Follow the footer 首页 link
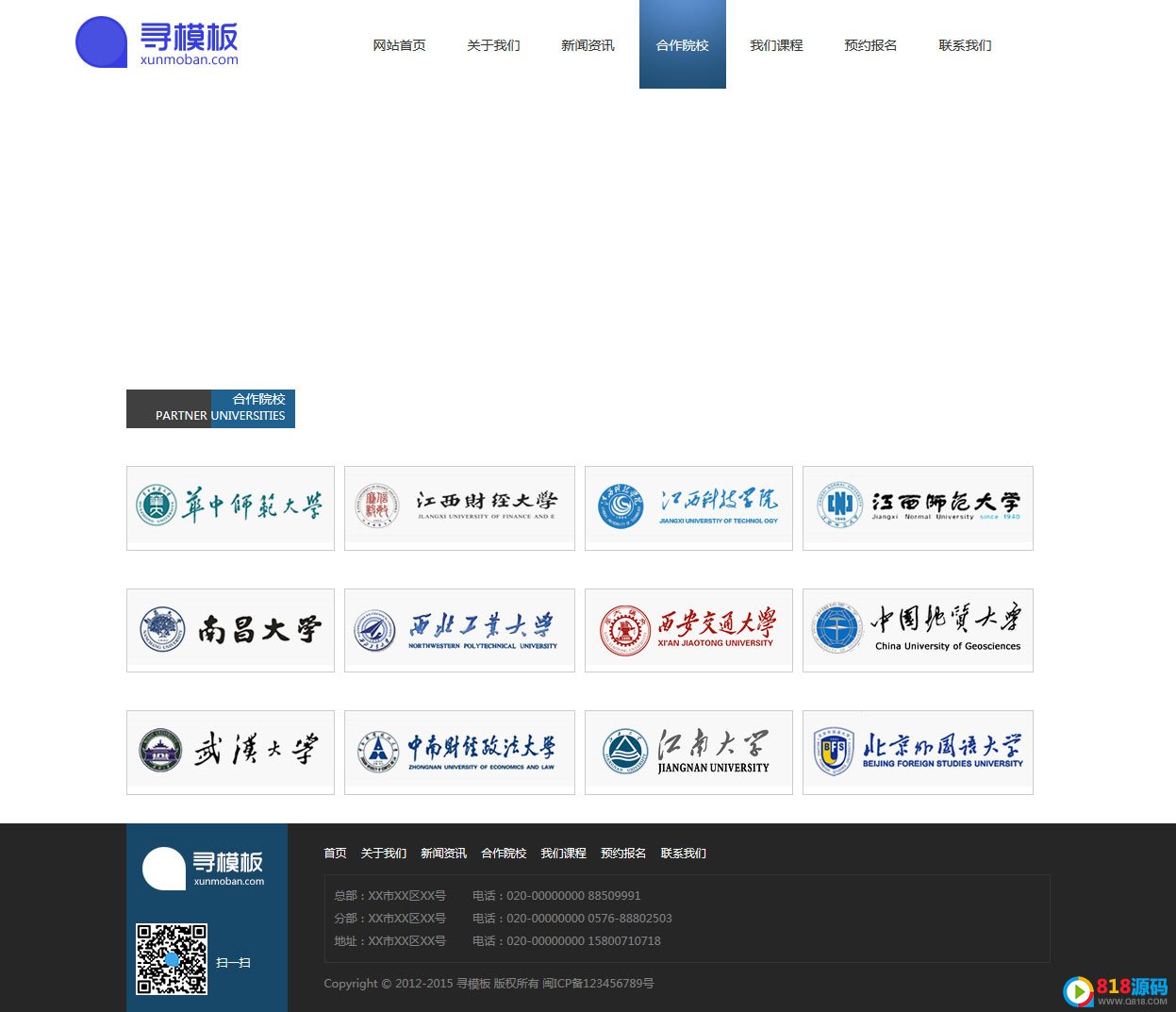The image size is (1176, 1012). [x=335, y=854]
